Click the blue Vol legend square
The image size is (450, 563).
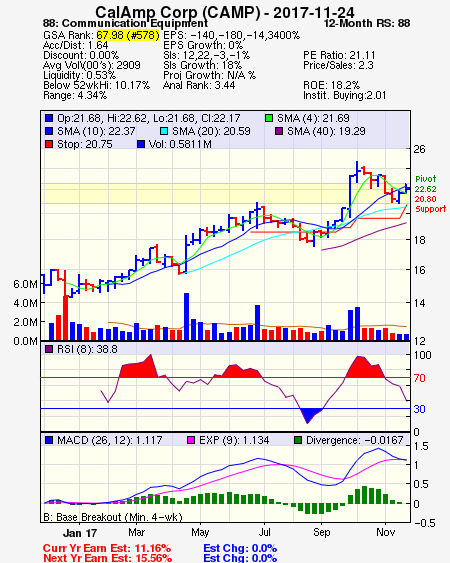pyautogui.click(x=141, y=144)
